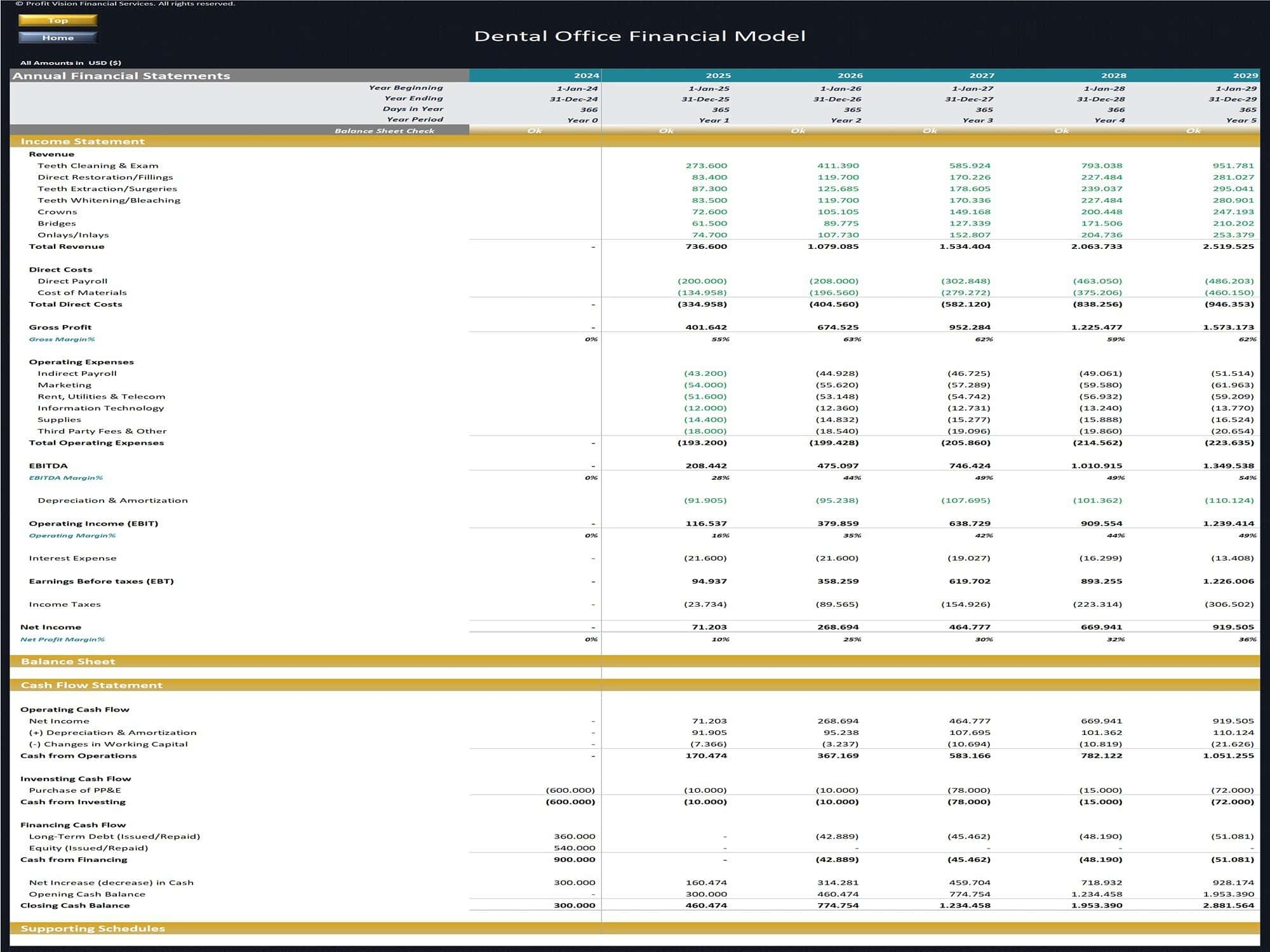Select the Net Income 2029 value 919.505

[1233, 627]
